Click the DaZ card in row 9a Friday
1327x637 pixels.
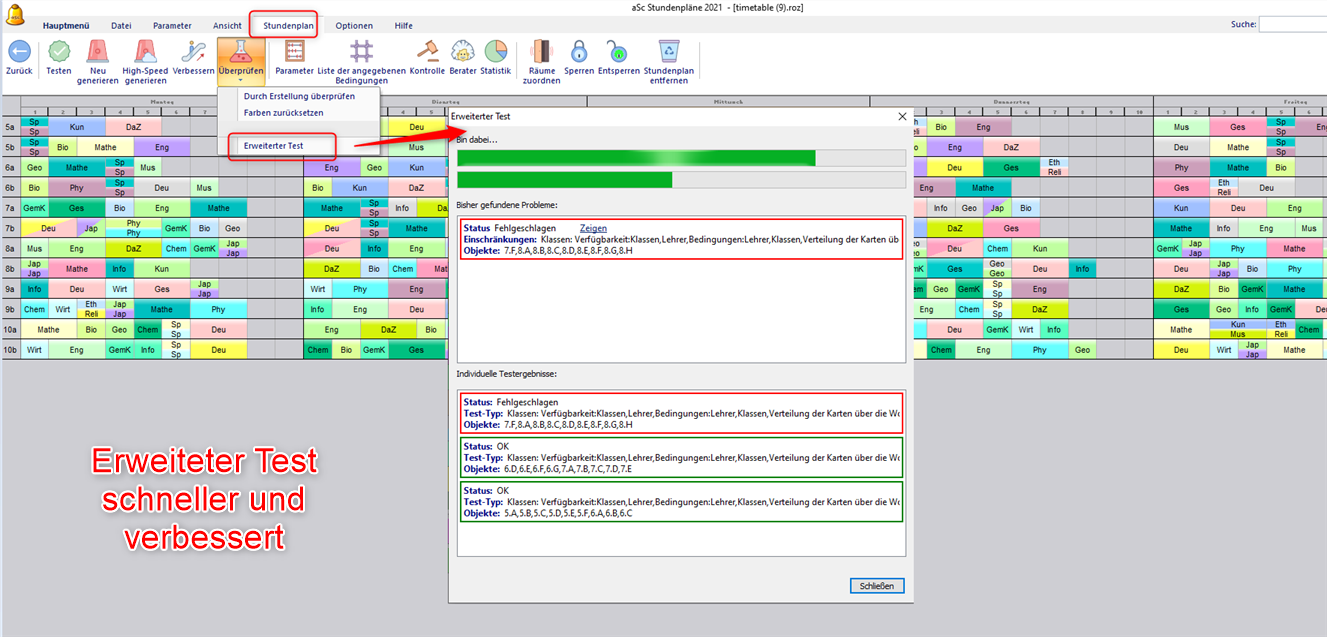1182,289
